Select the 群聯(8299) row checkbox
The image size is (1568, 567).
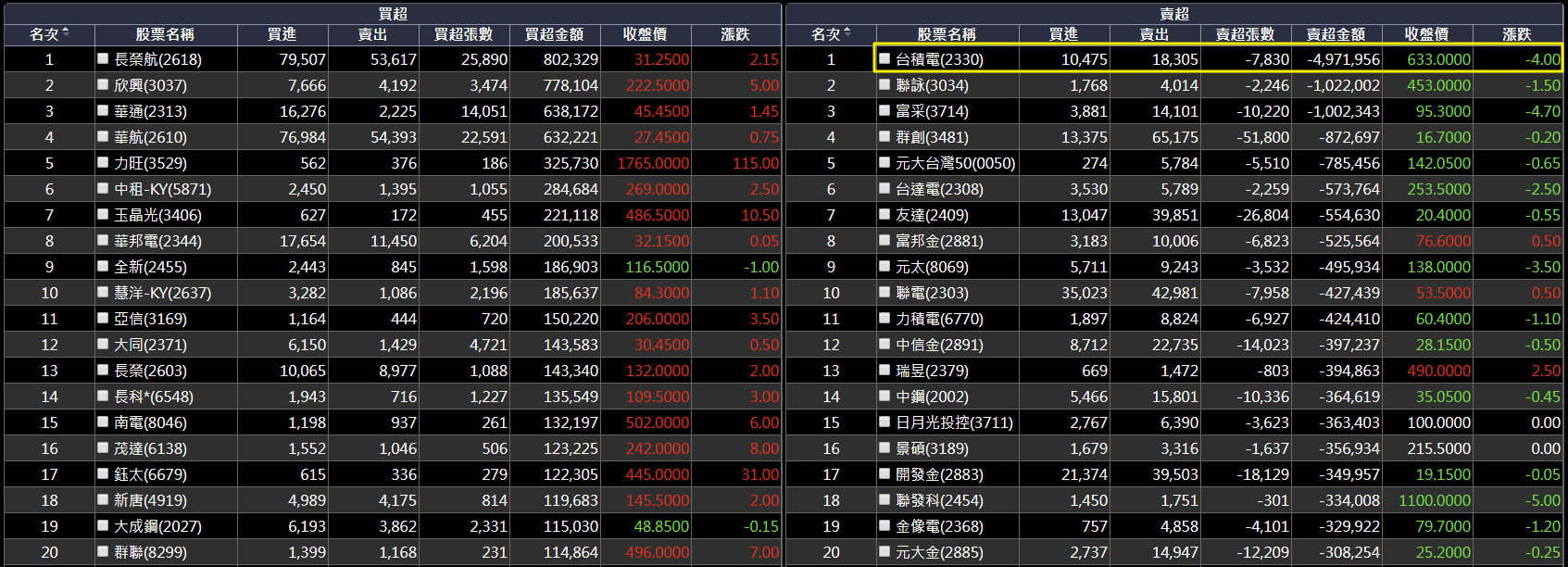[103, 551]
